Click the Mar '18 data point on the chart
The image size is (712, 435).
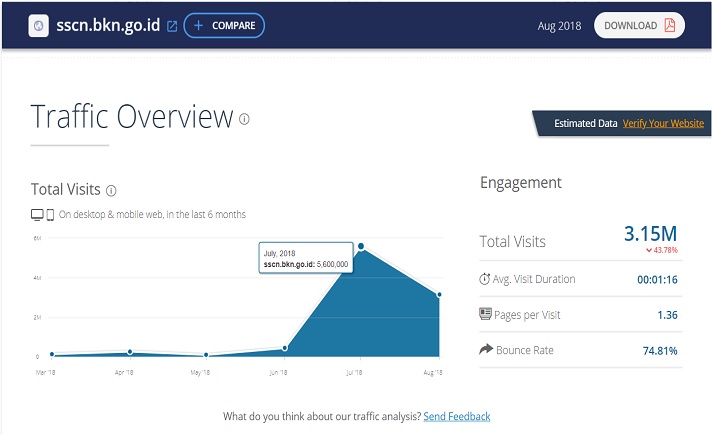pos(52,354)
